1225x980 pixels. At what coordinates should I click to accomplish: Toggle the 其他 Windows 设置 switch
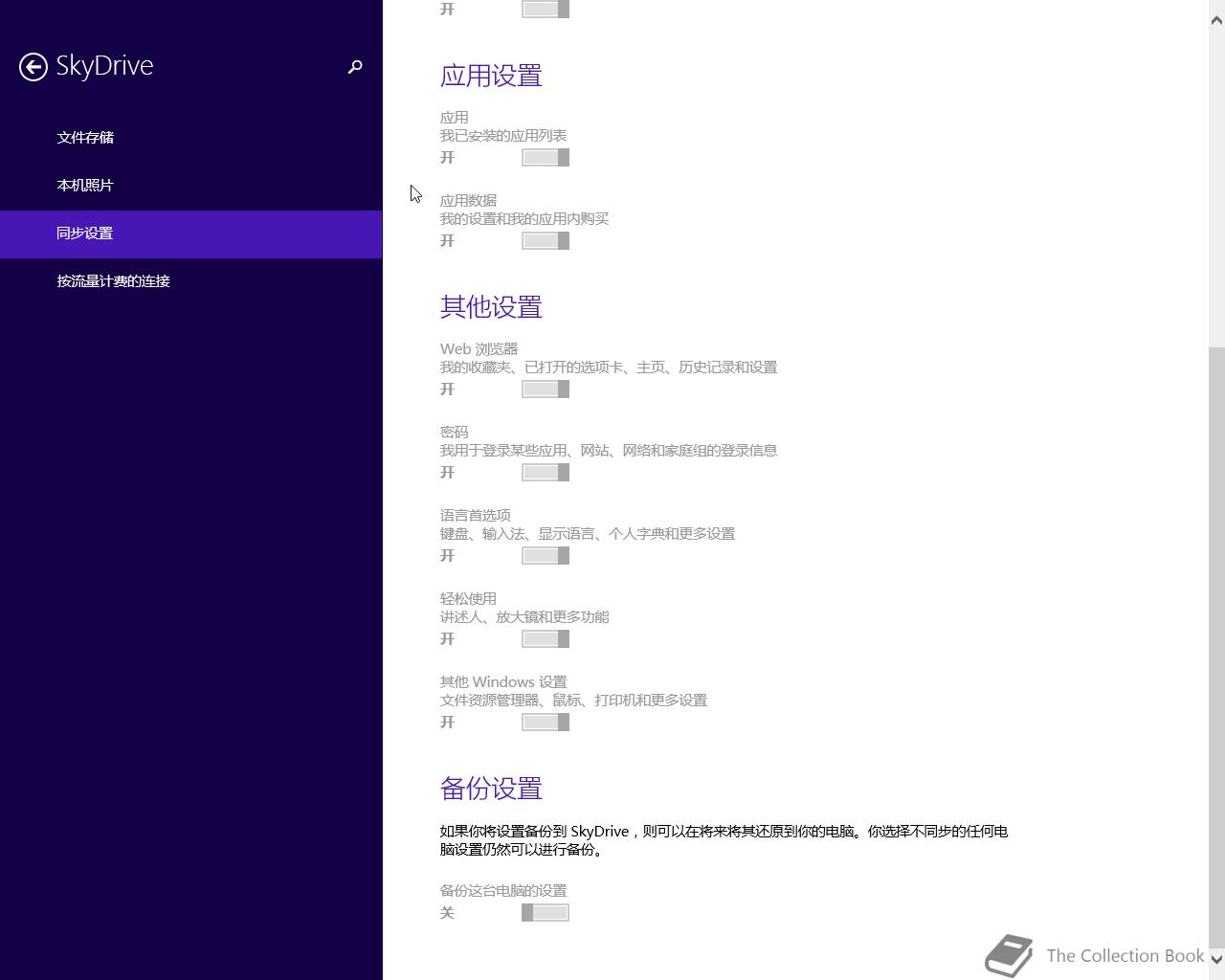point(546,723)
